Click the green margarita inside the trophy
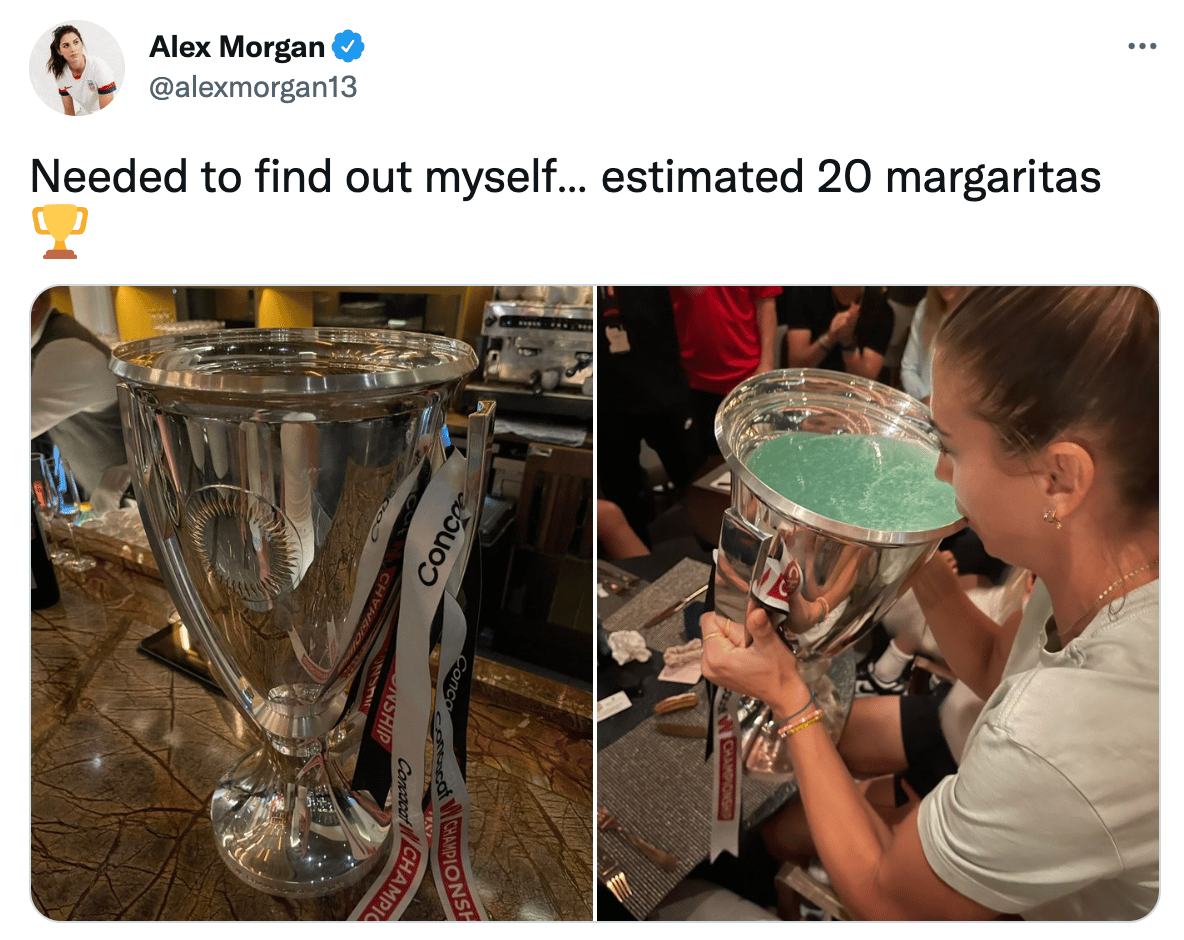This screenshot has width=1184, height=940. coord(853,481)
